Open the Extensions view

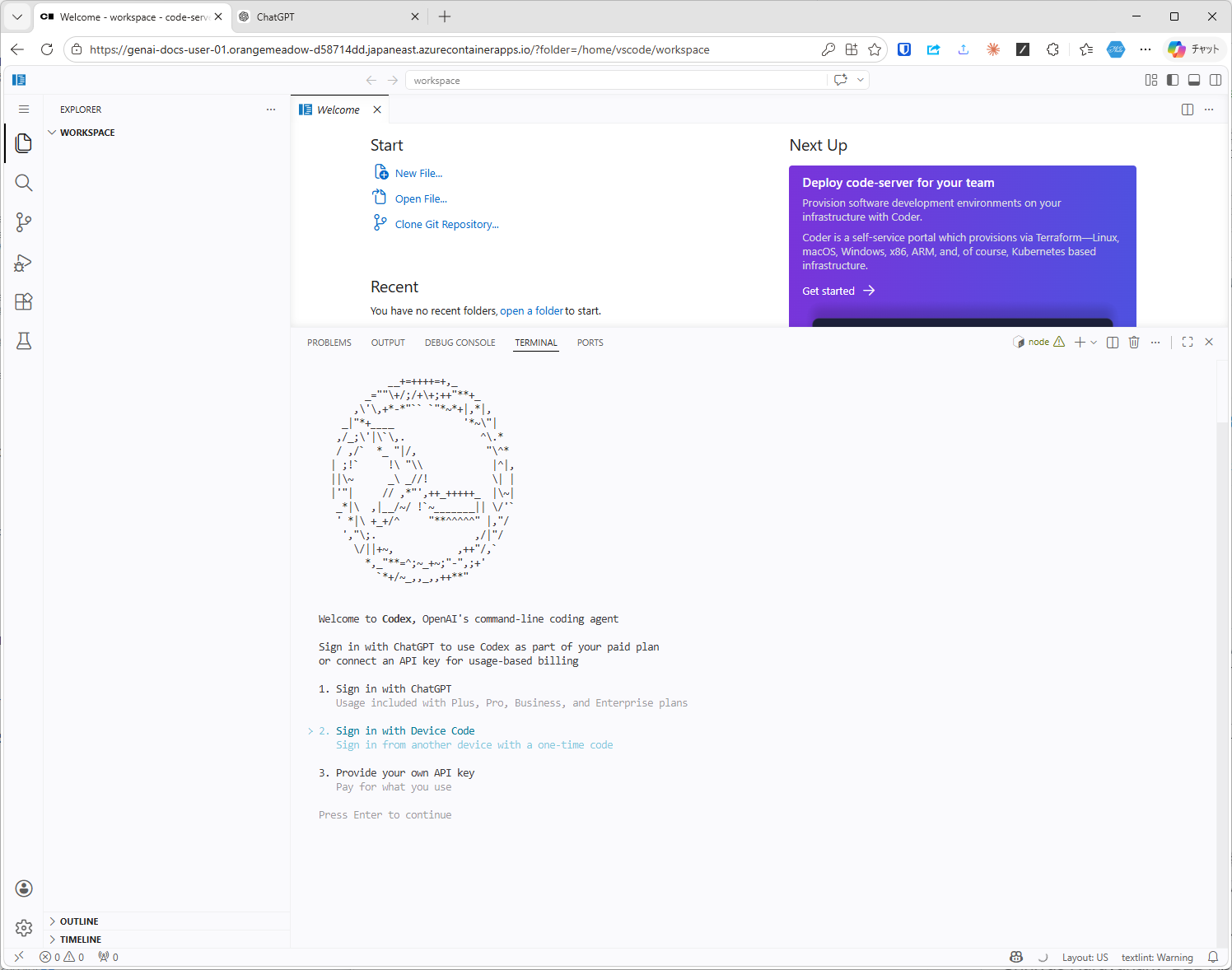click(24, 302)
